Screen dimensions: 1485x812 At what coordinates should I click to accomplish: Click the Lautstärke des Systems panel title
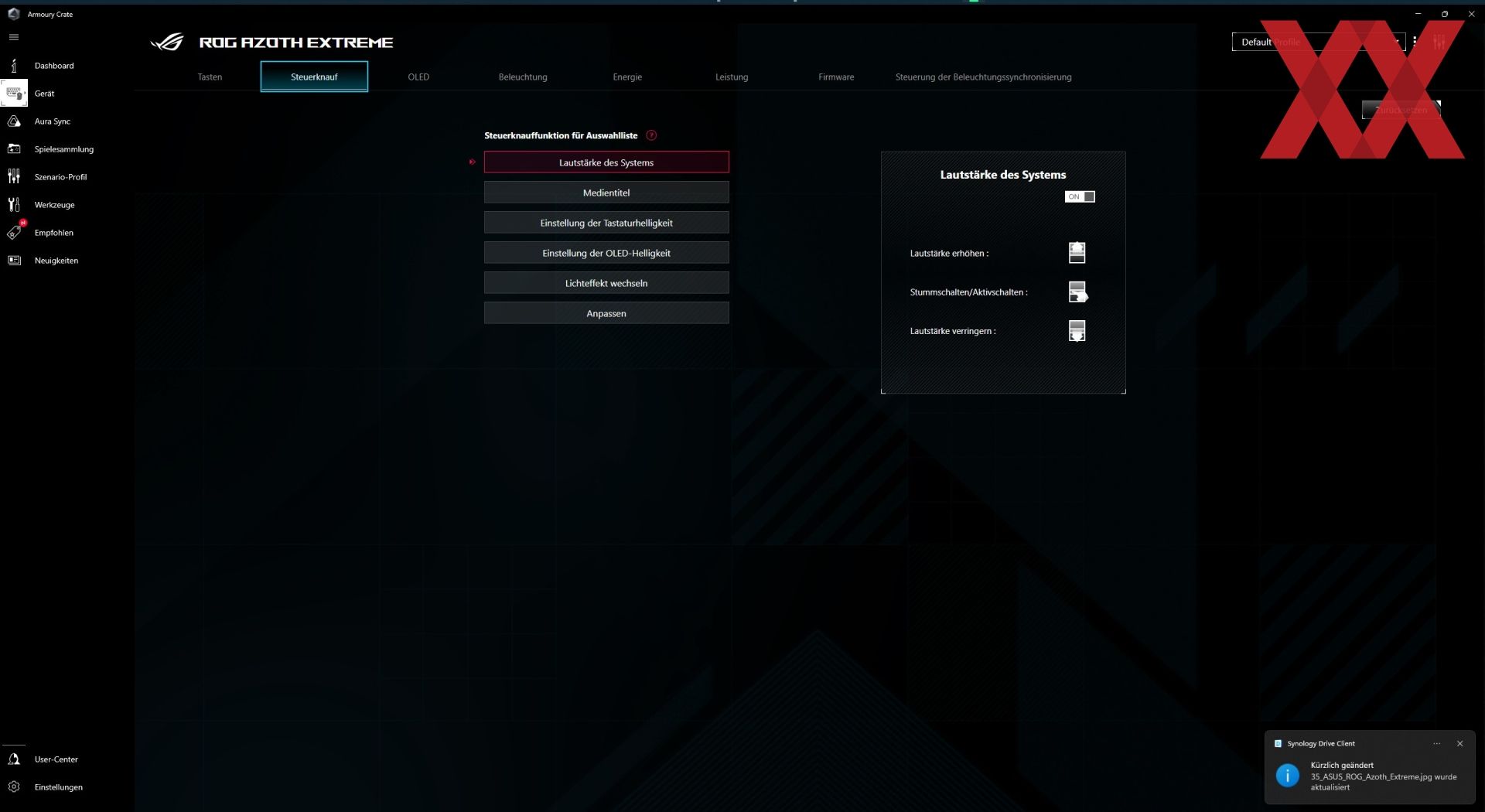coord(1002,175)
